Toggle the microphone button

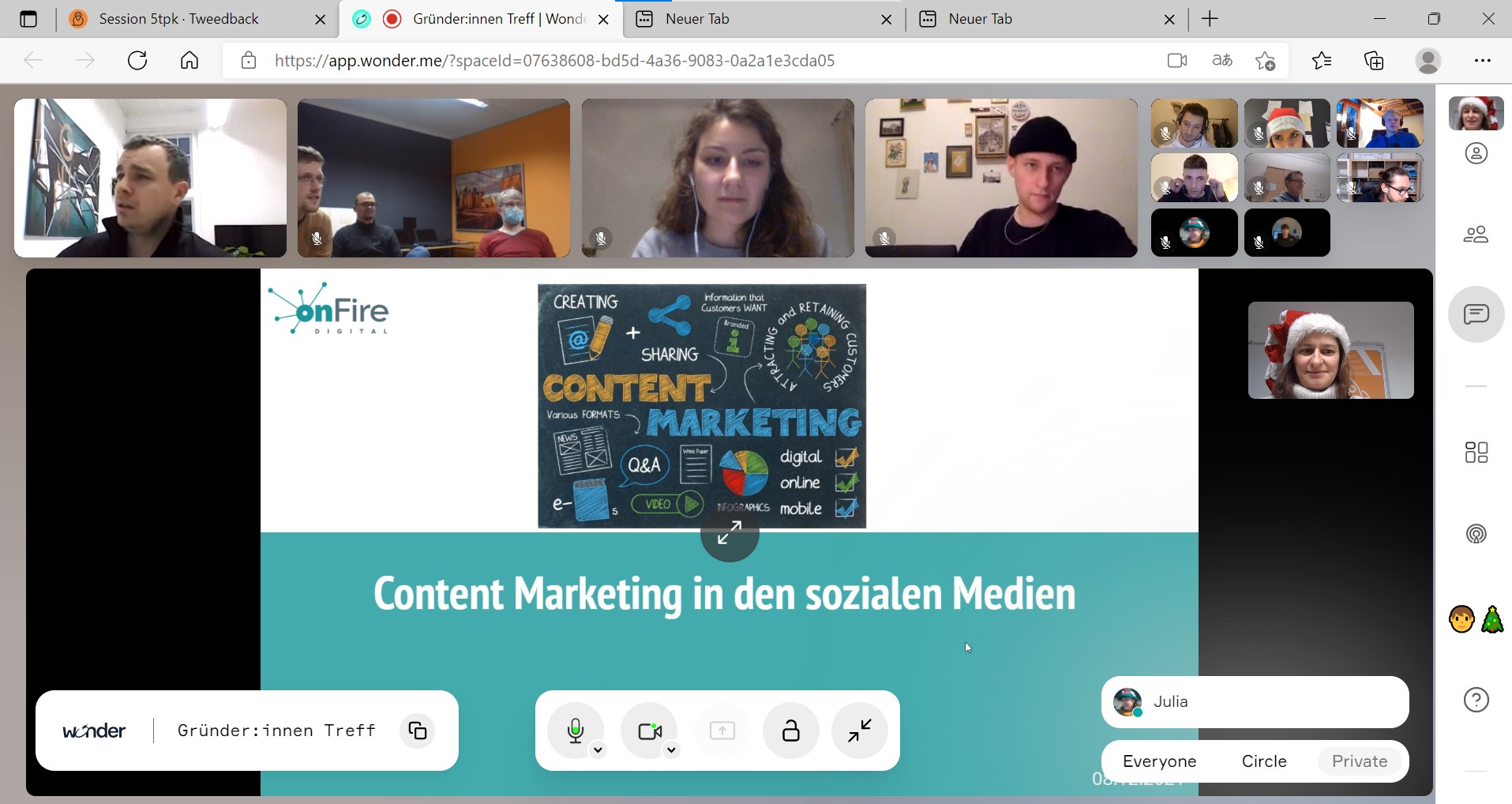576,731
